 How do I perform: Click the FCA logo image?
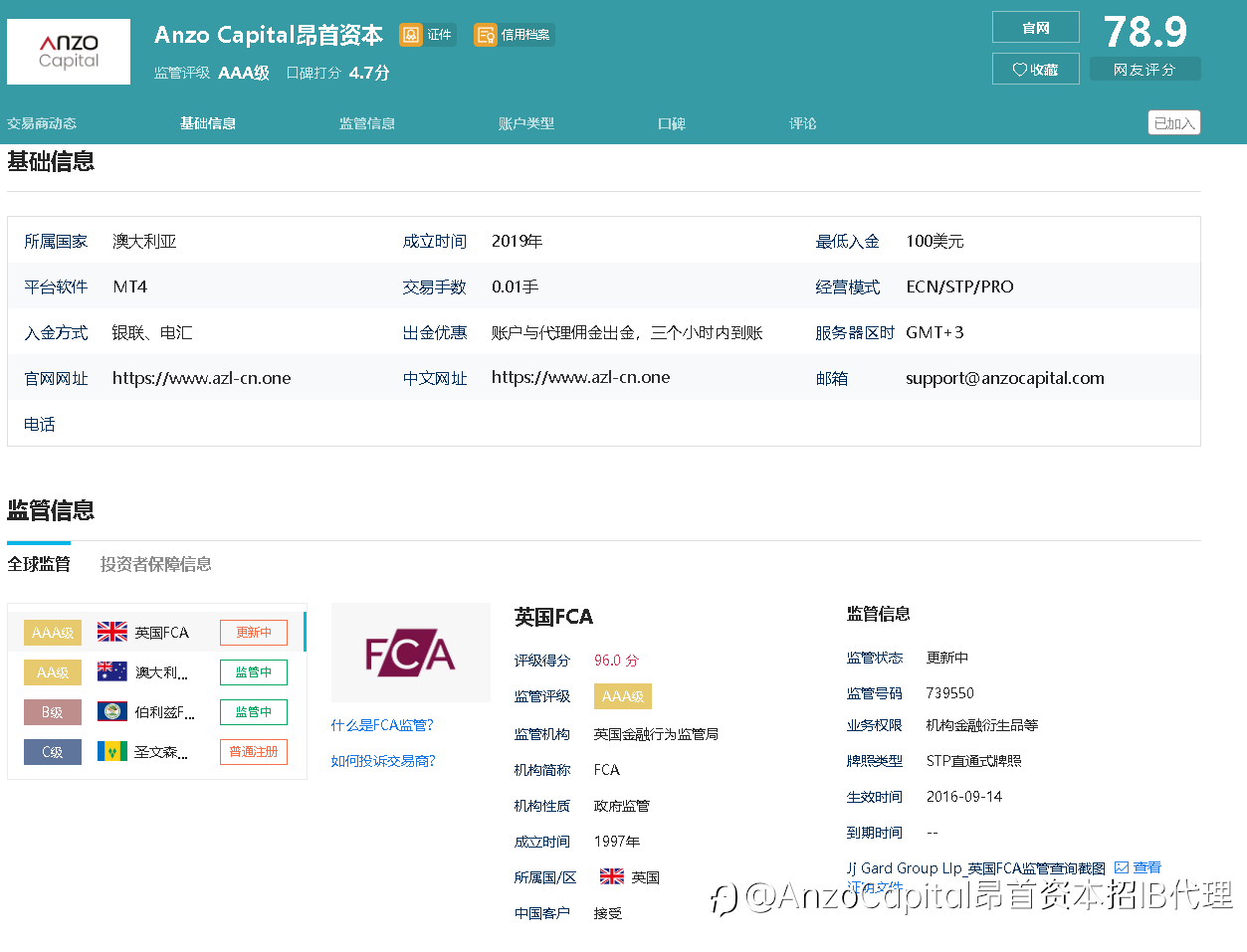[411, 653]
